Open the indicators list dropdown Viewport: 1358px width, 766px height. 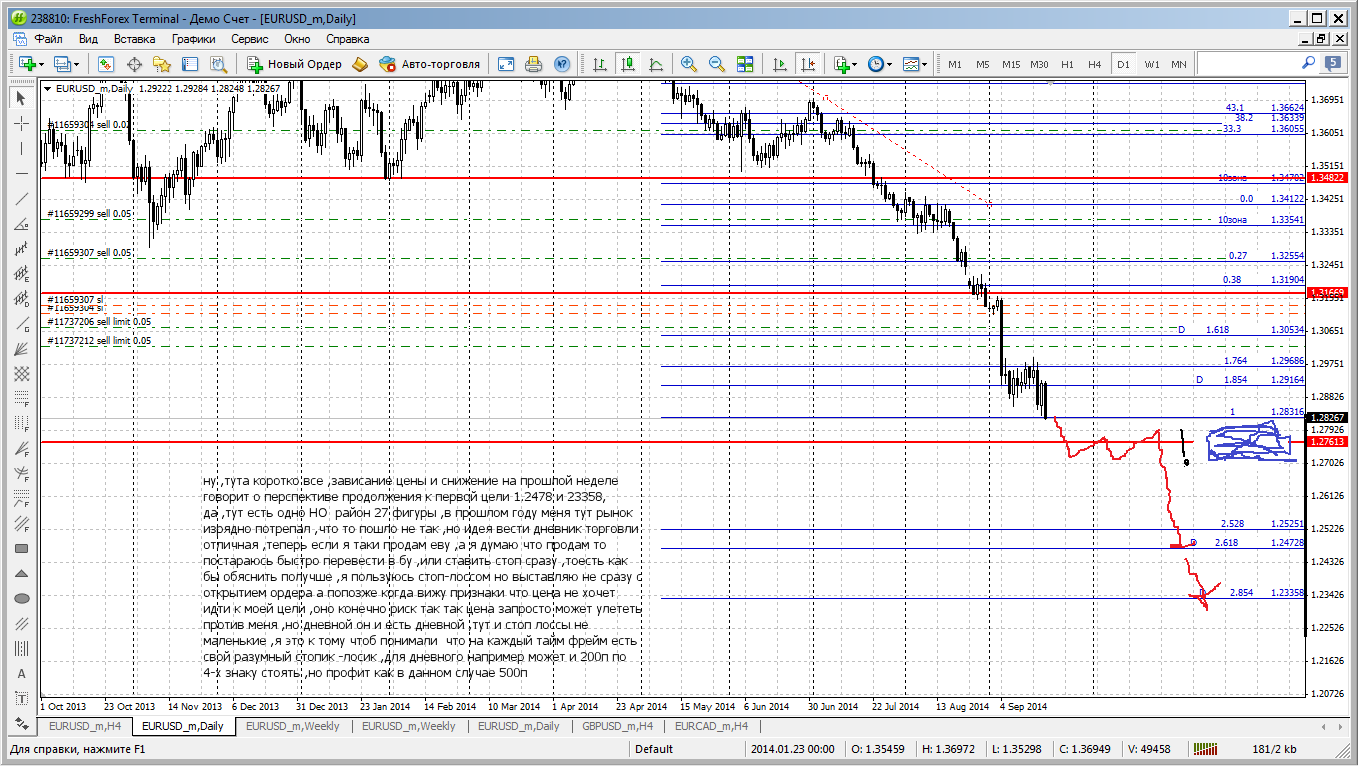tap(853, 64)
